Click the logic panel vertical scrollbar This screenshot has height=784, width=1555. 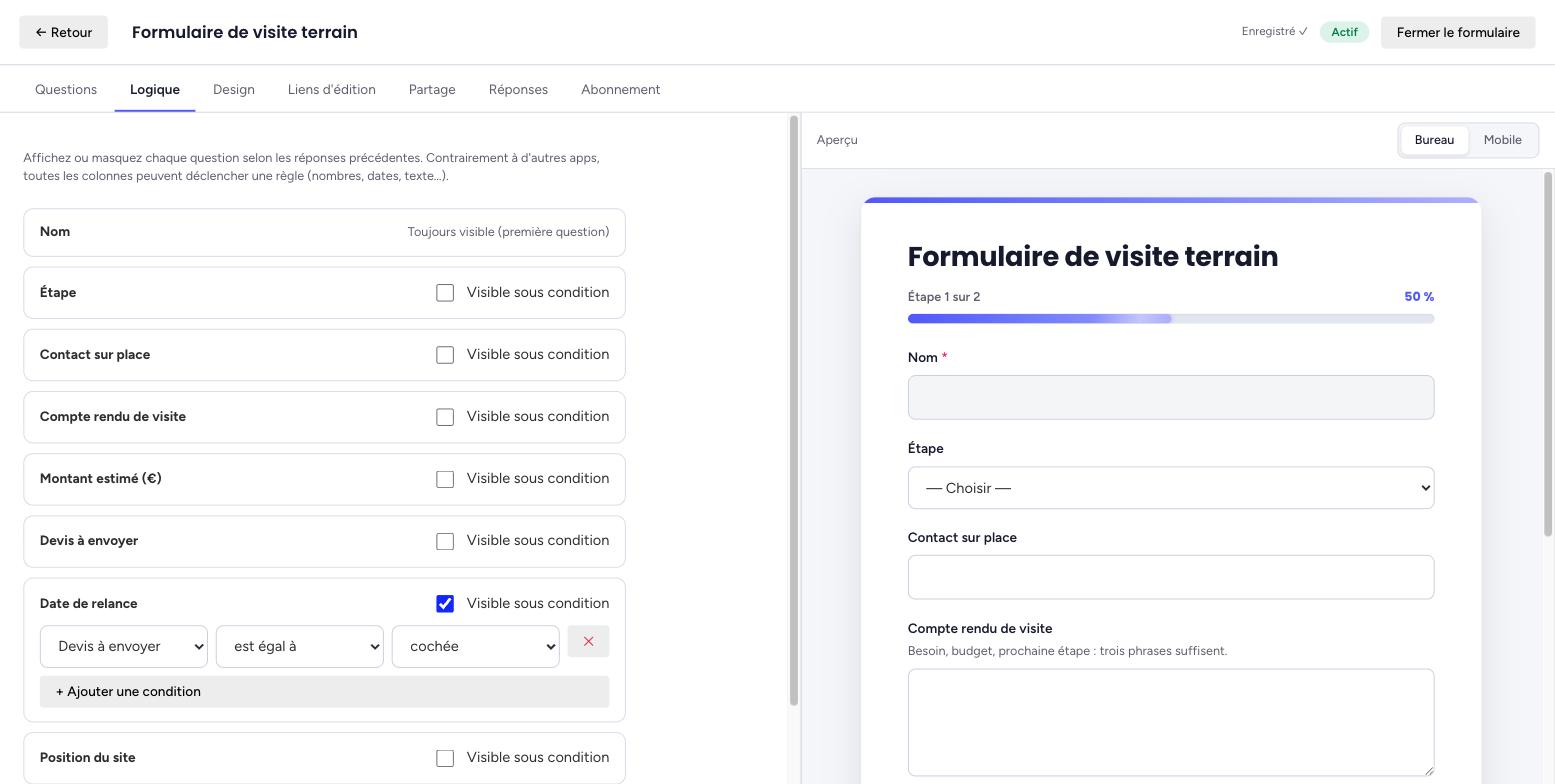(794, 411)
